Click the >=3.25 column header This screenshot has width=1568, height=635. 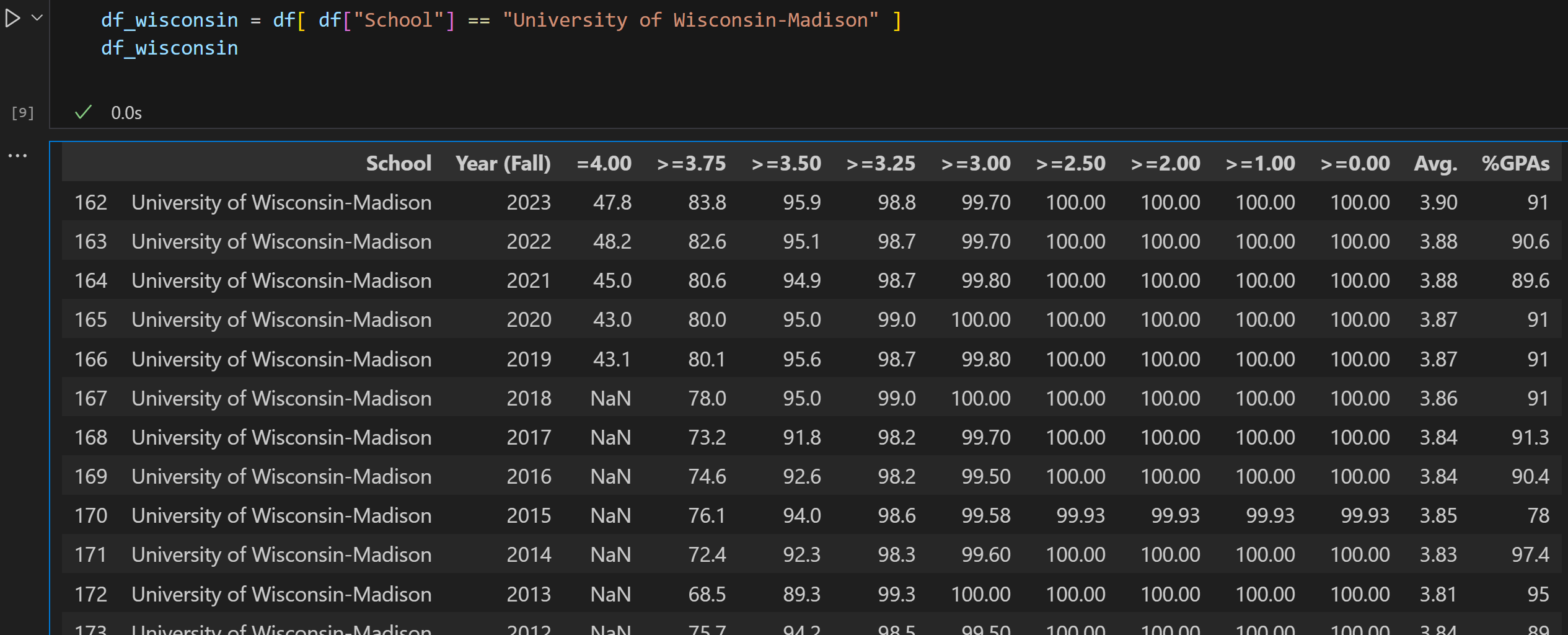(x=881, y=163)
